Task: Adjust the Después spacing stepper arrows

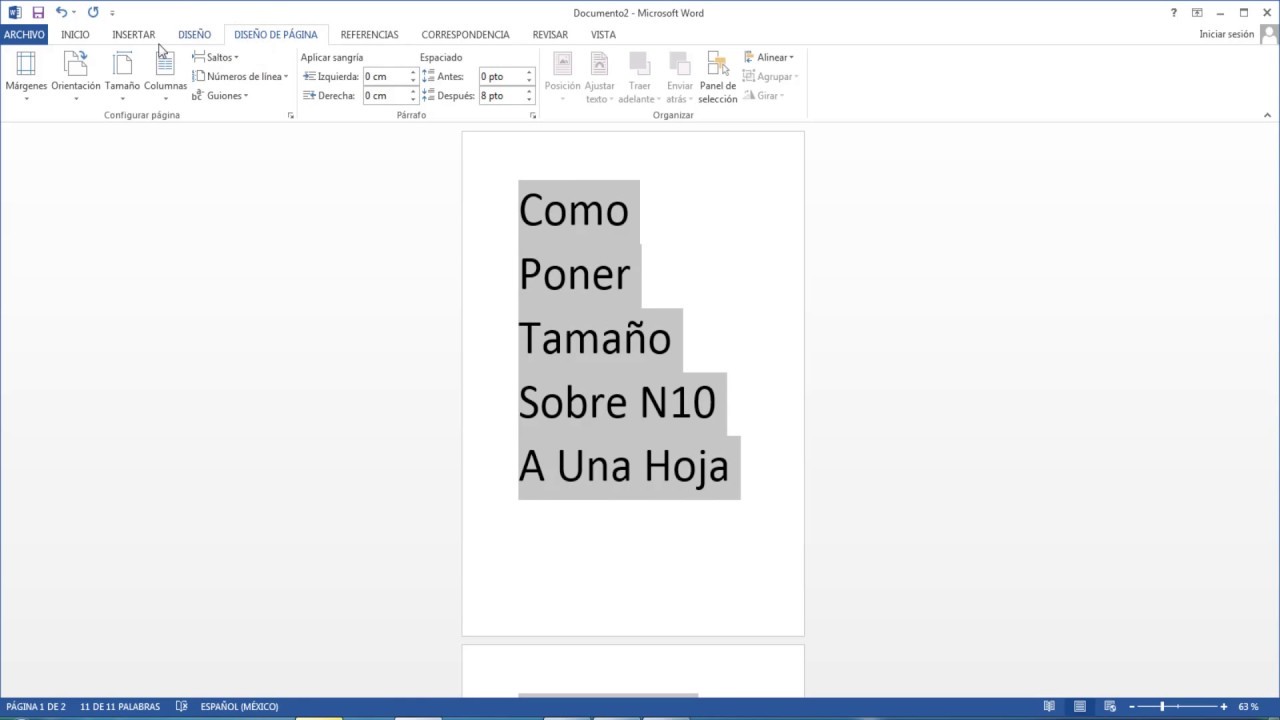Action: point(529,96)
